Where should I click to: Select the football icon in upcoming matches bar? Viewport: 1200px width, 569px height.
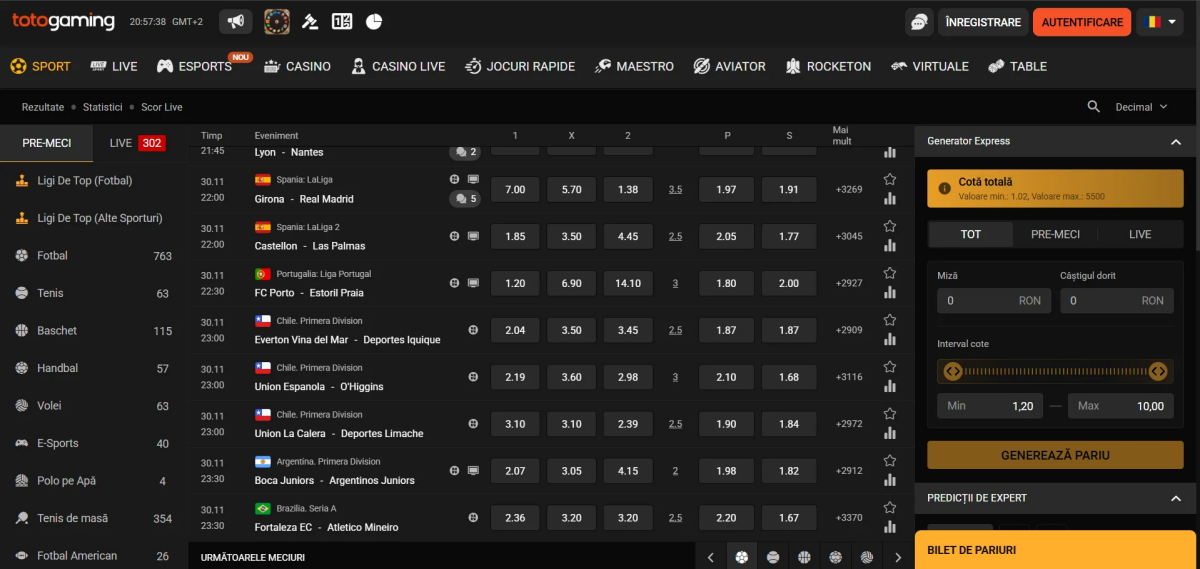tap(741, 557)
